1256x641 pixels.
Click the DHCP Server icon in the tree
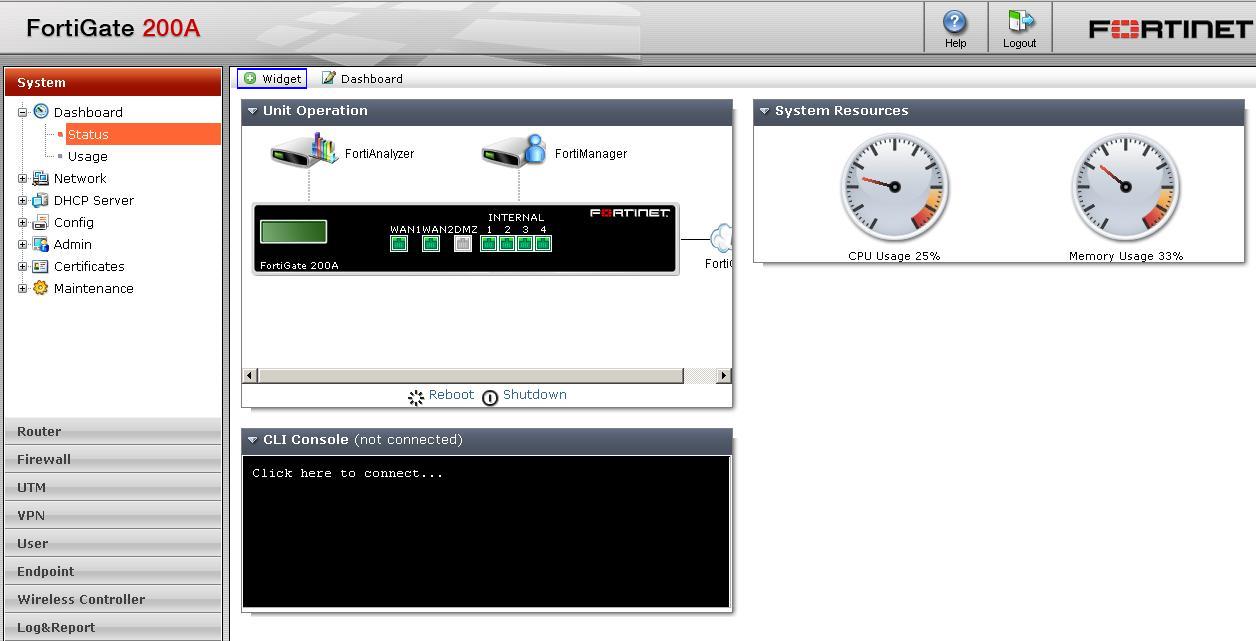pos(41,200)
